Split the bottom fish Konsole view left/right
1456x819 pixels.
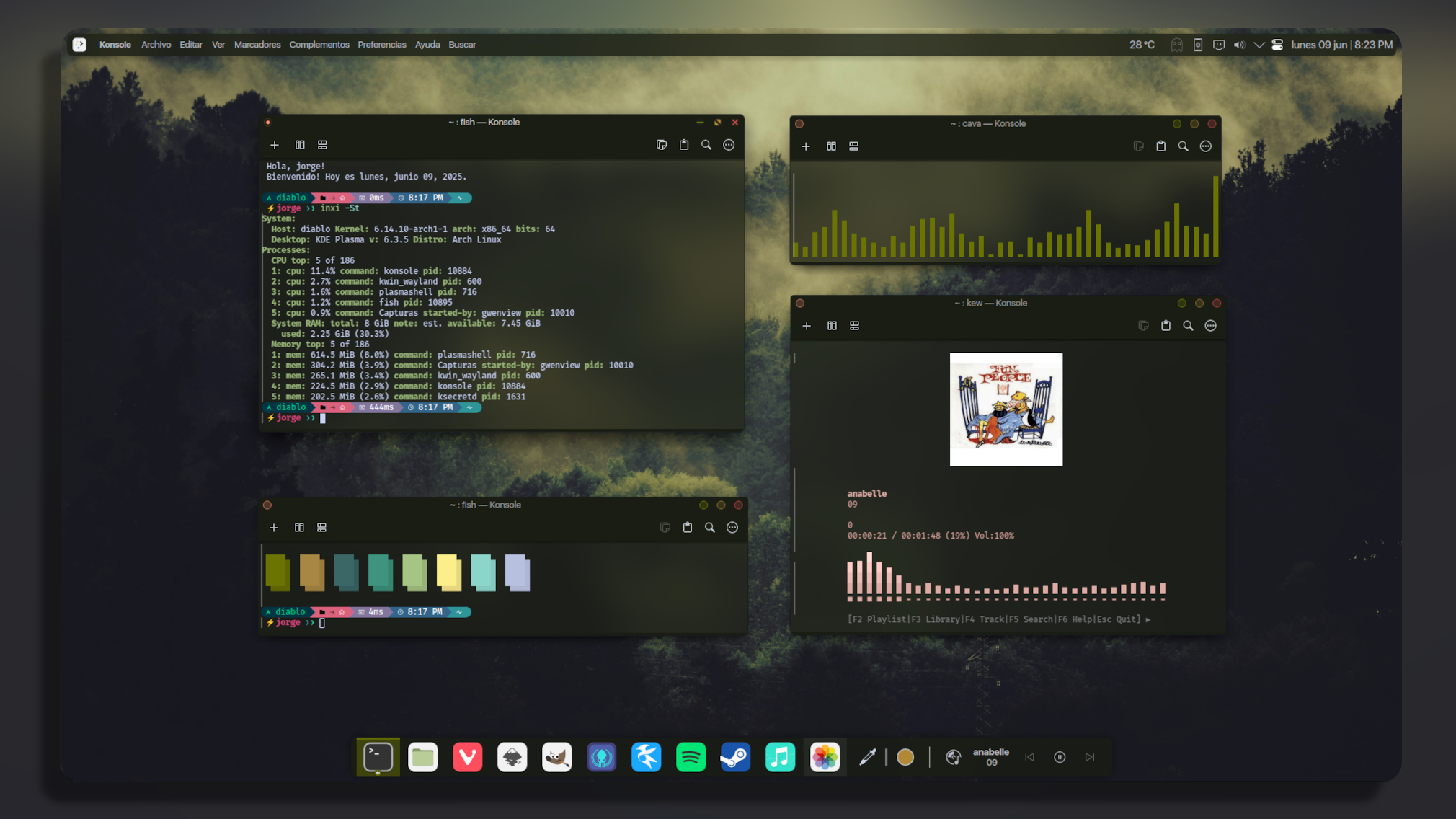299,528
